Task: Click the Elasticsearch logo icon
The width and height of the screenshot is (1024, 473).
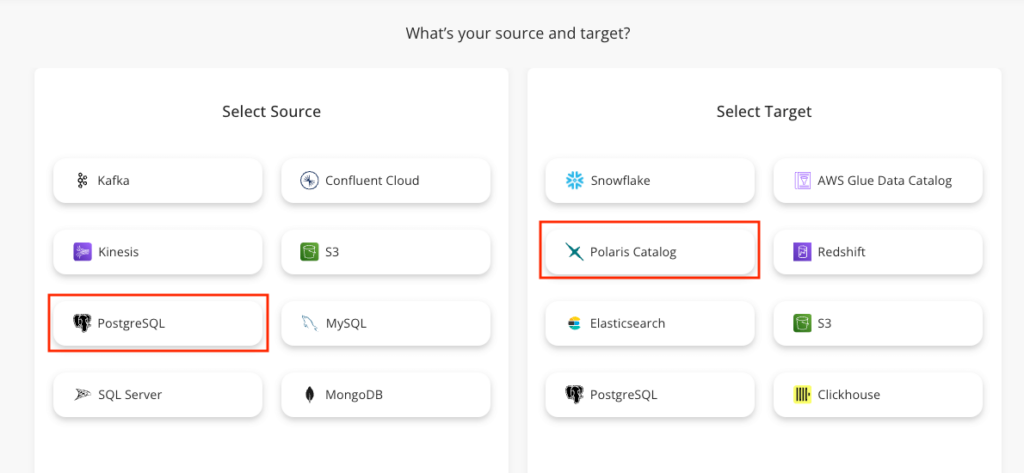Action: coord(574,323)
